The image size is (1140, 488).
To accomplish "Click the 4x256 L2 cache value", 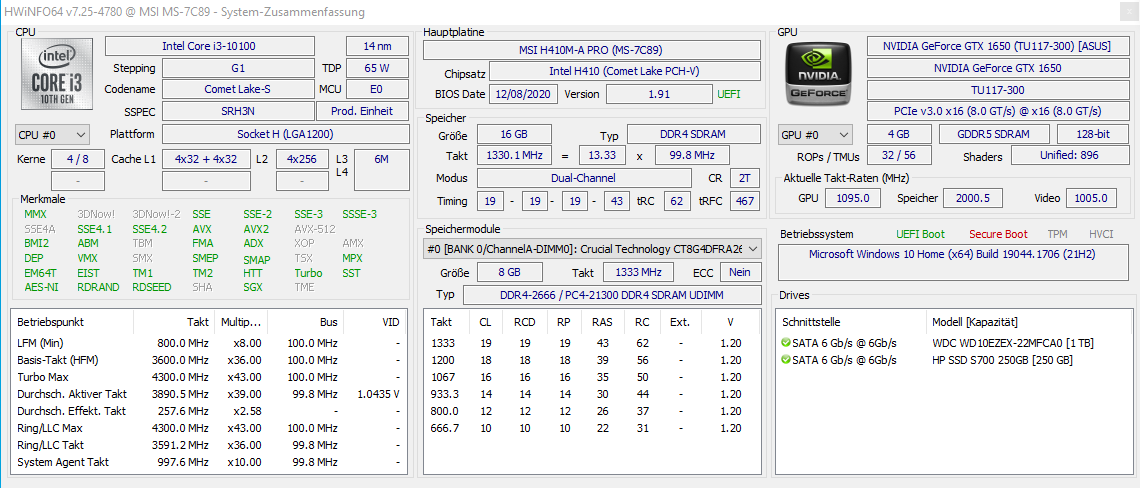I will [x=302, y=159].
